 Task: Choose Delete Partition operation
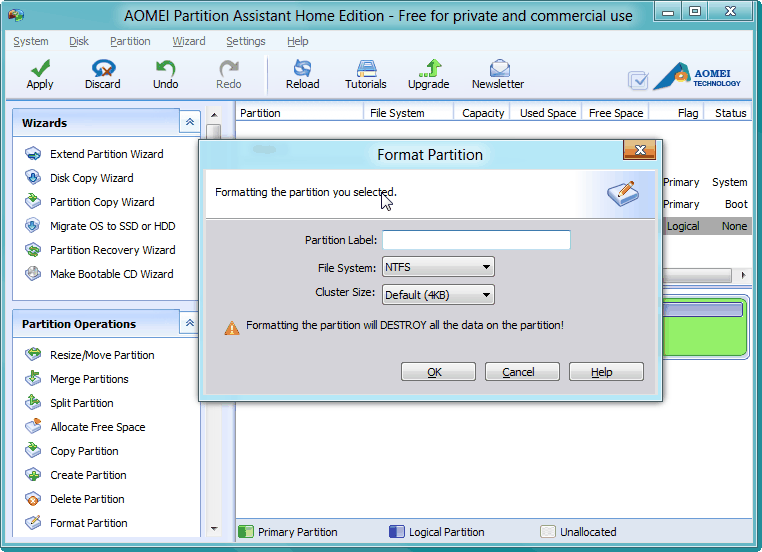click(87, 499)
